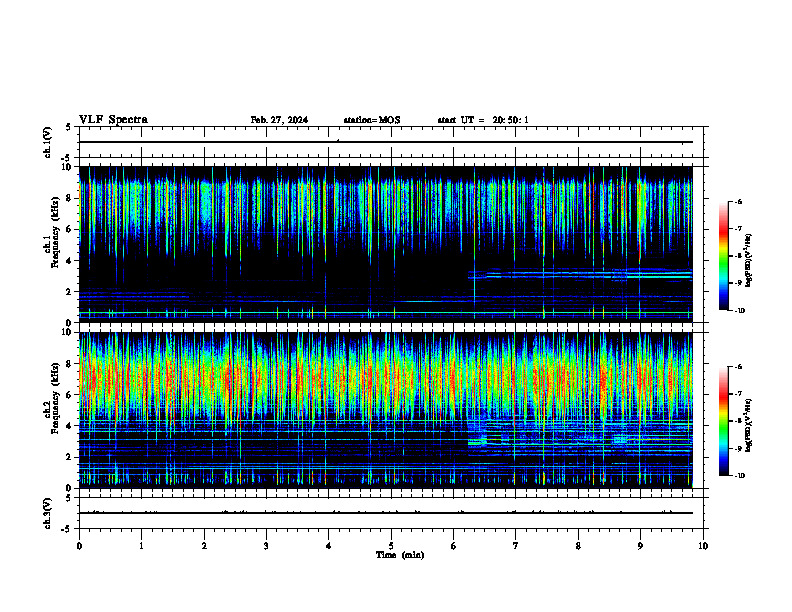Click the "-7" label on ch.2 color bar
The height and width of the screenshot is (612, 792).
click(x=739, y=394)
